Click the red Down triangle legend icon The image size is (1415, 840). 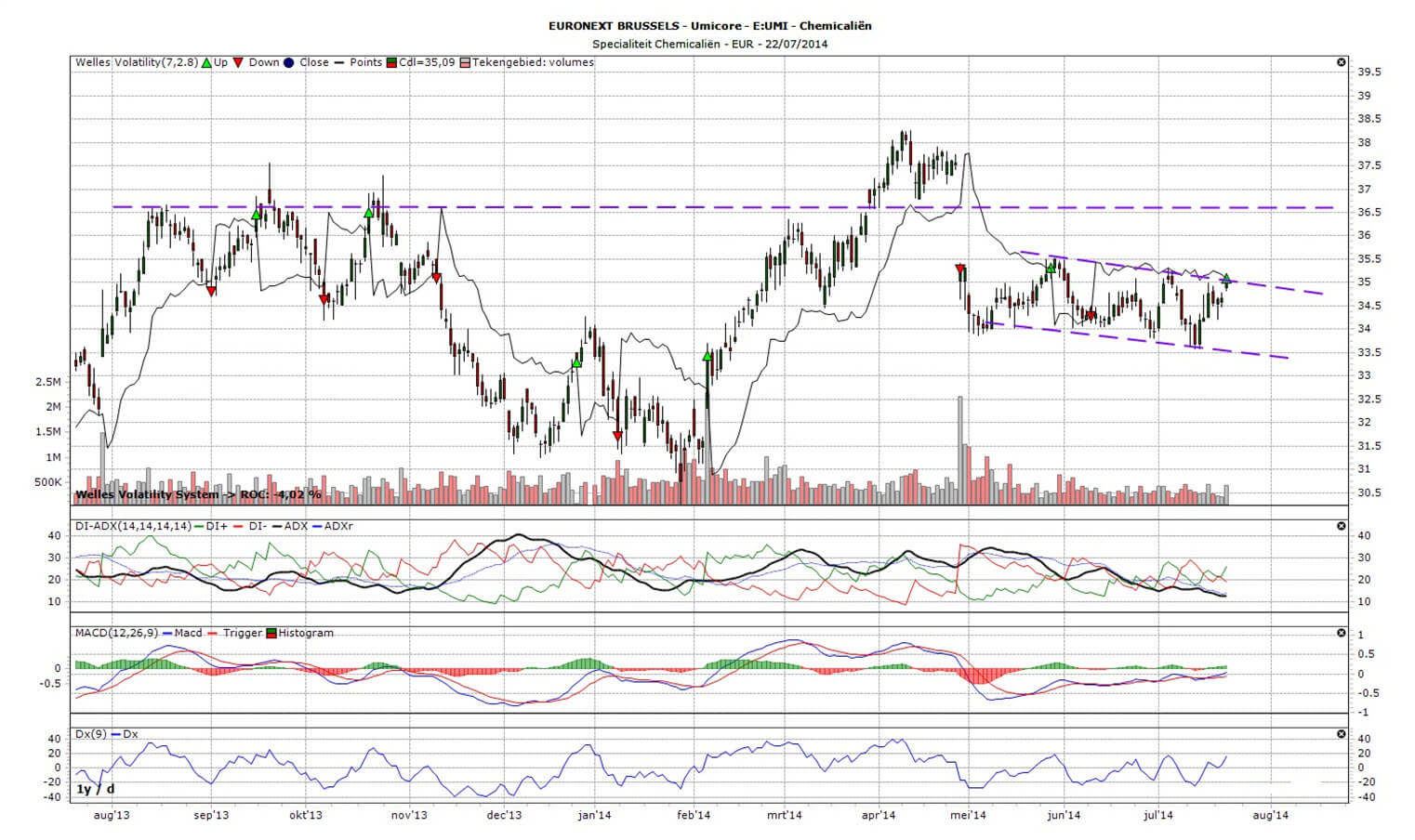(239, 63)
